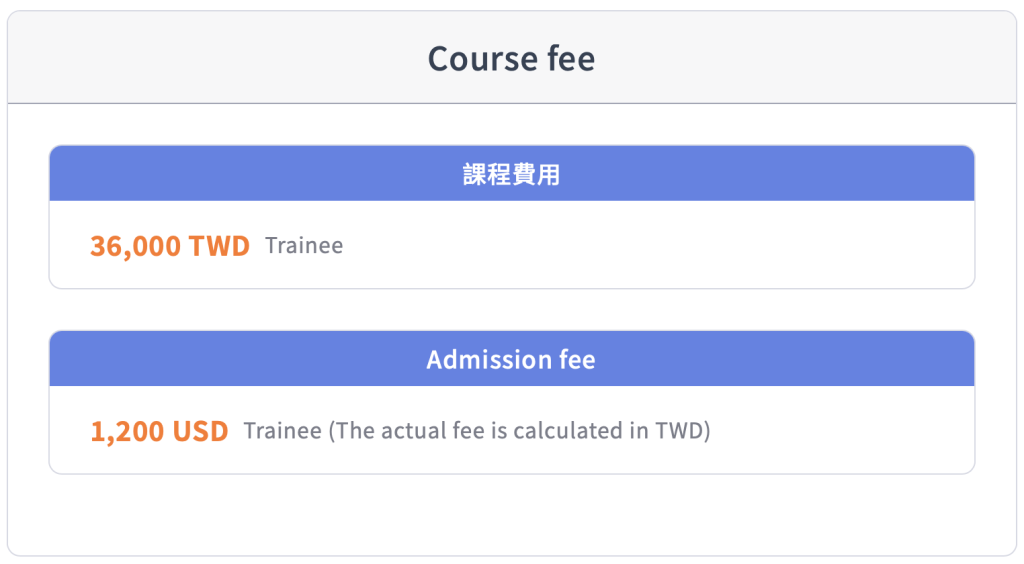Click the word TWD in the orange price
This screenshot has height=564, width=1024.
219,246
